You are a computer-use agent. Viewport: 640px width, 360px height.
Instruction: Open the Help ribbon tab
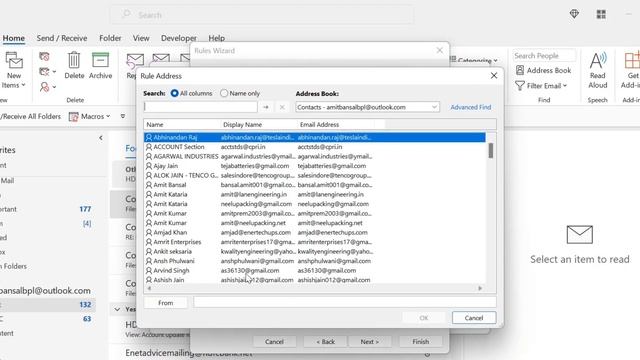click(x=217, y=38)
